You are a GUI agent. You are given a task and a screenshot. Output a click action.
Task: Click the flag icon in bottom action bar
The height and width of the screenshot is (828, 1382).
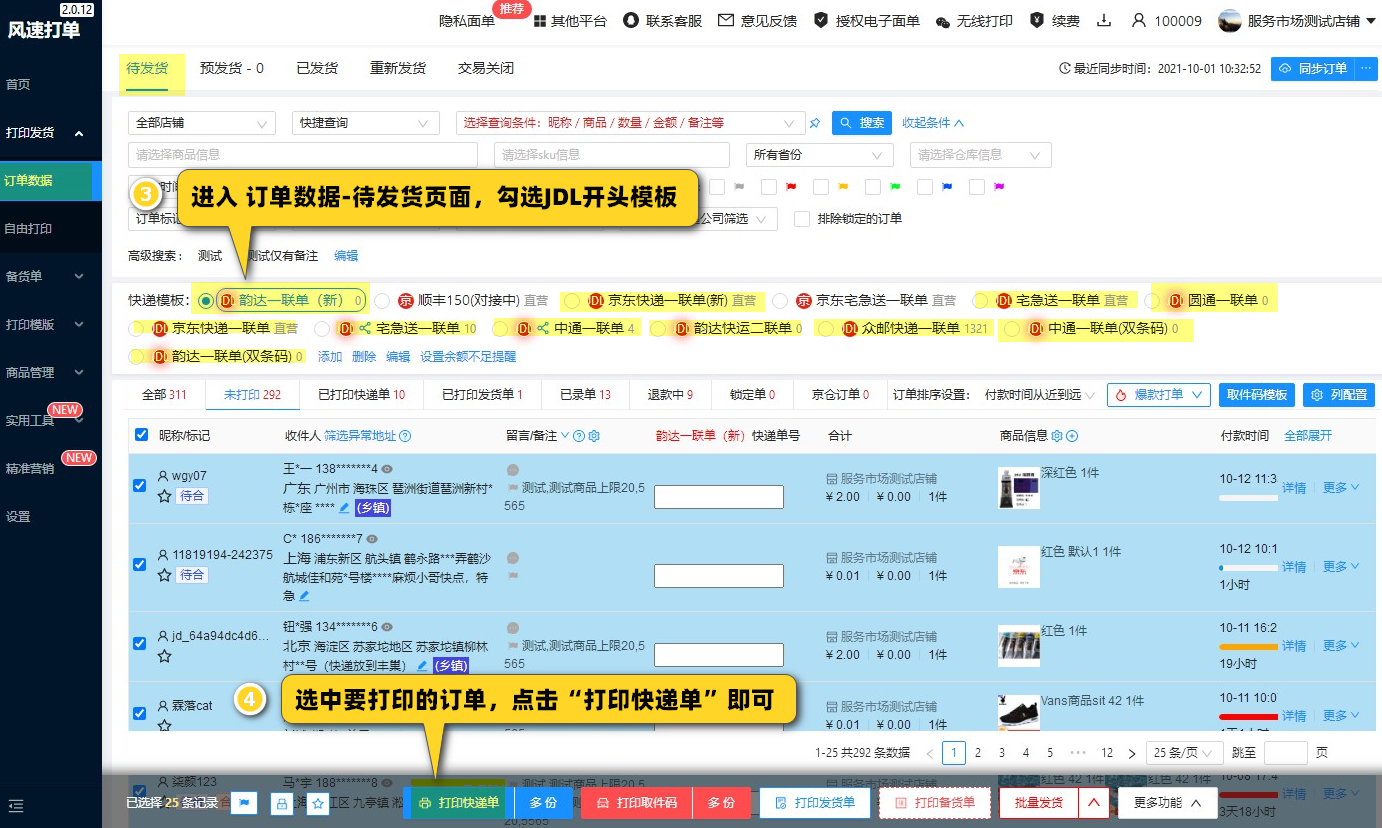point(244,803)
